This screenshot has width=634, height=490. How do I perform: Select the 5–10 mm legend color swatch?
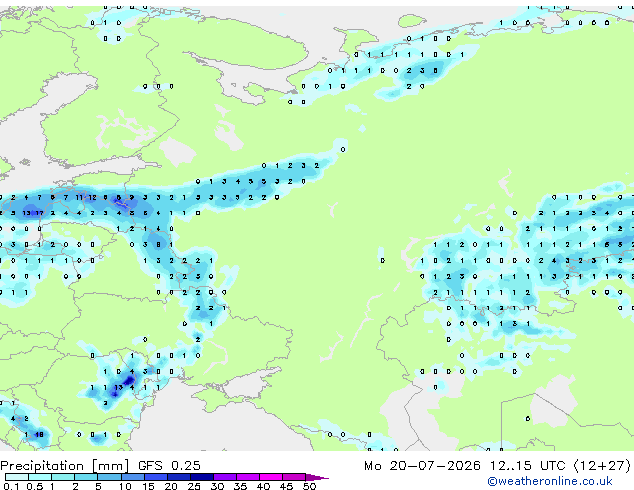109,477
